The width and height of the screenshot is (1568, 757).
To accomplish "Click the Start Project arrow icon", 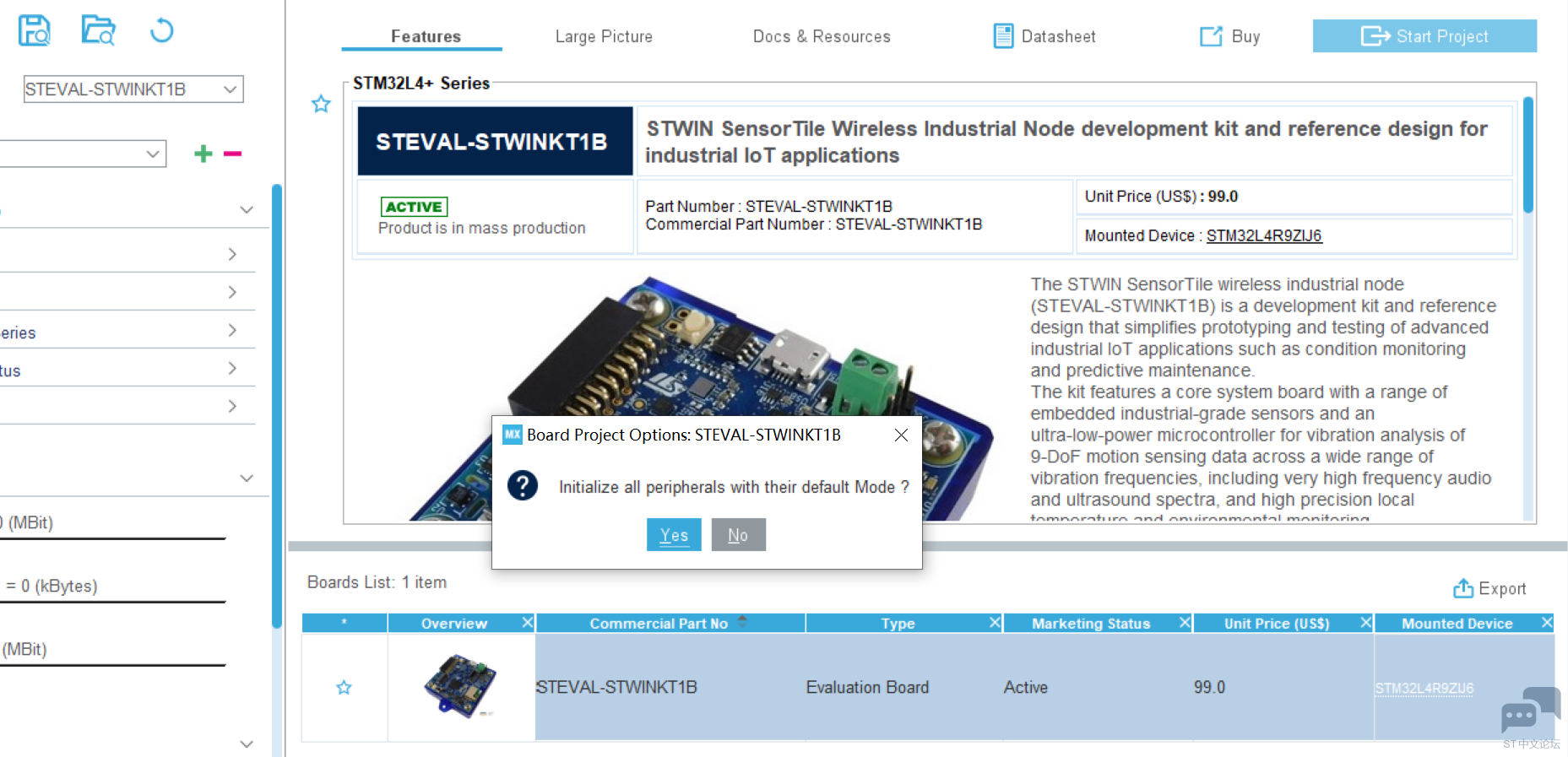I will click(1375, 35).
